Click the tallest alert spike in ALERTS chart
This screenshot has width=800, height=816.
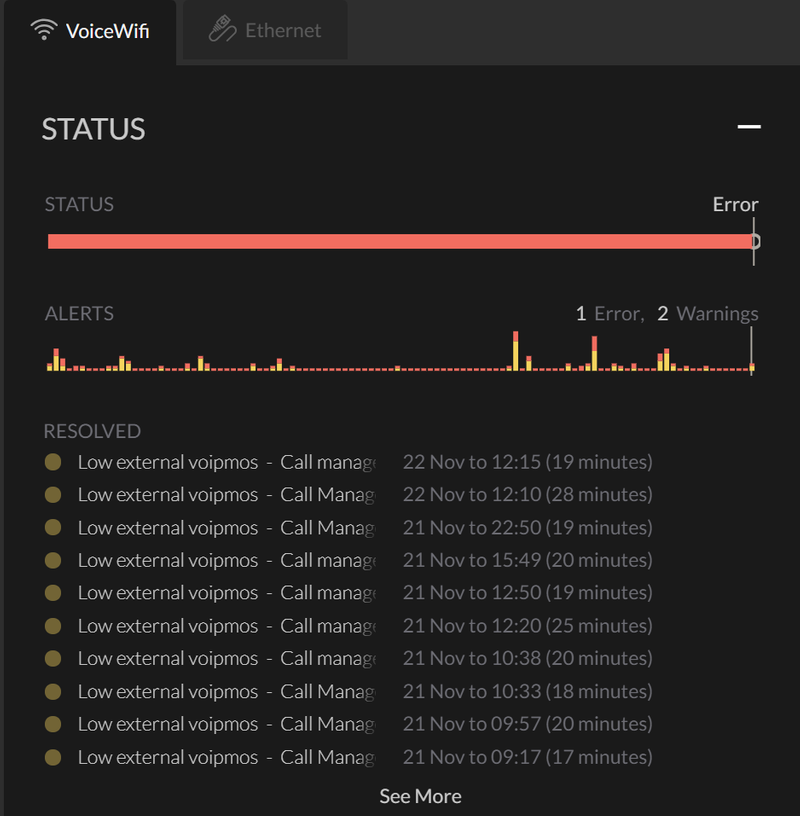[x=515, y=351]
